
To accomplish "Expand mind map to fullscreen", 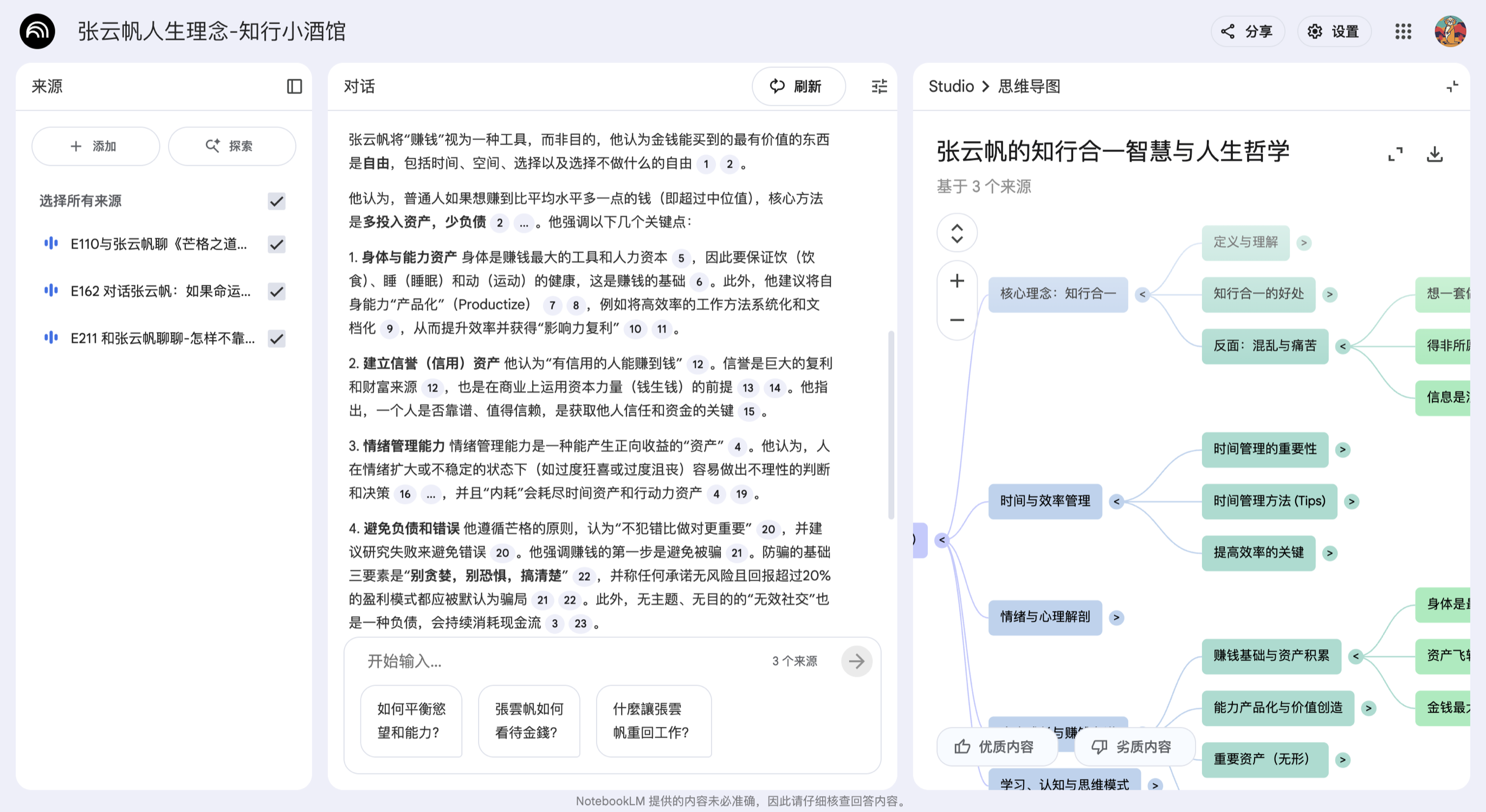I will [x=1395, y=154].
